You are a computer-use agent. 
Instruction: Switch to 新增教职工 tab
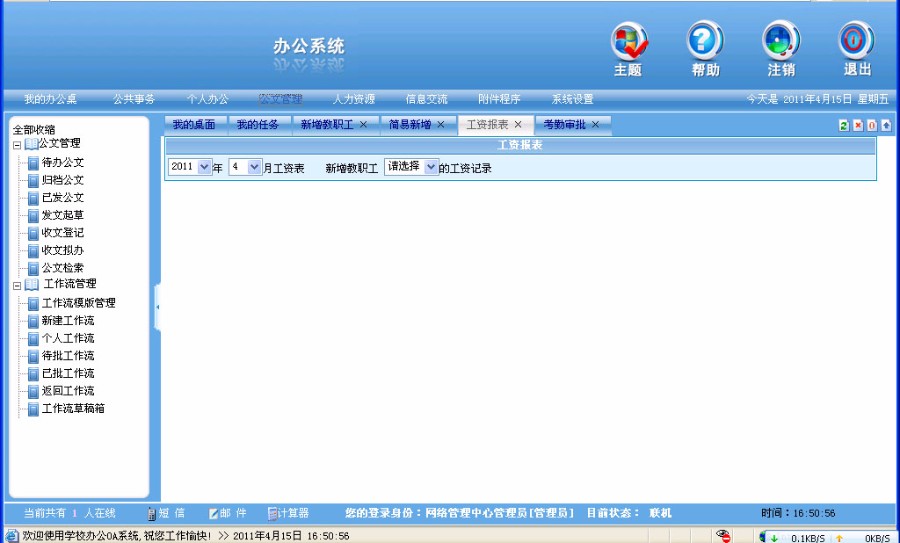click(x=327, y=125)
